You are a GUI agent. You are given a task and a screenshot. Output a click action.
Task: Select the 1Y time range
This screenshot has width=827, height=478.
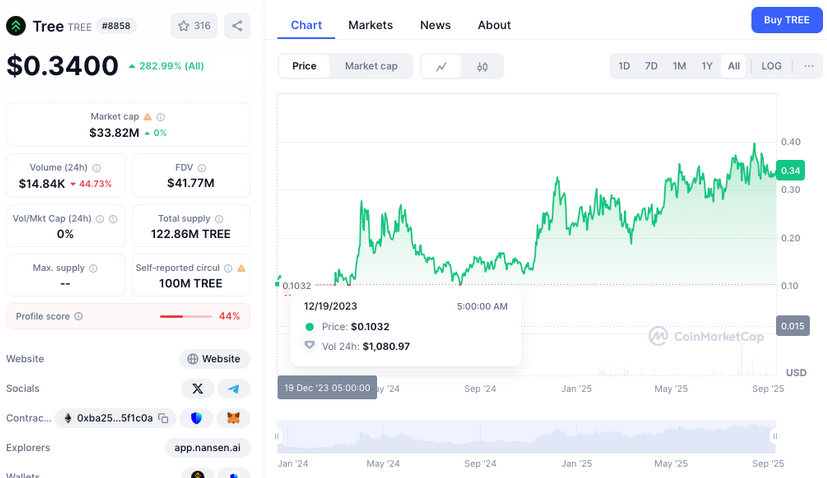tap(707, 66)
